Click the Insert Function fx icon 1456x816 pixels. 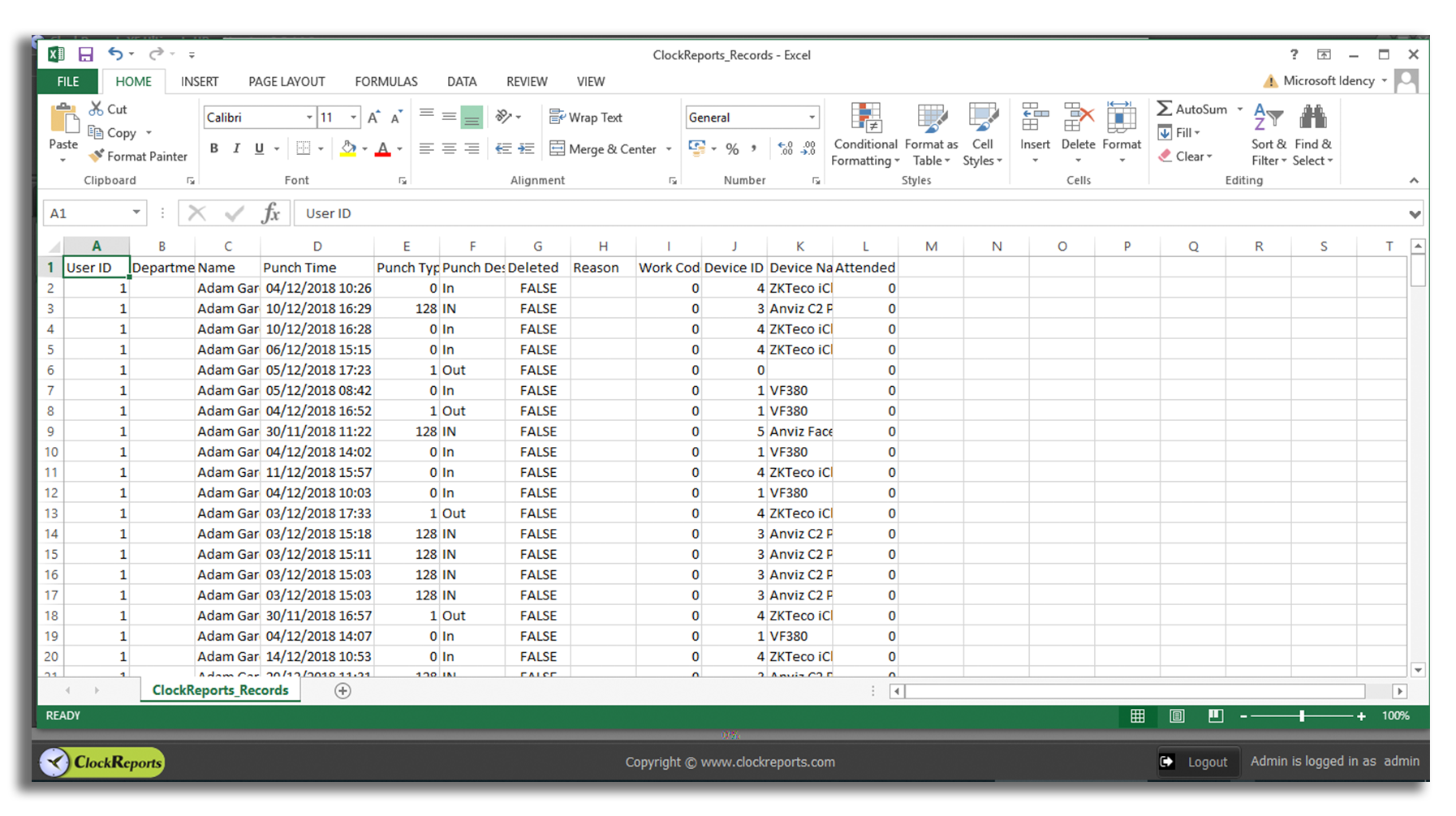tap(270, 213)
